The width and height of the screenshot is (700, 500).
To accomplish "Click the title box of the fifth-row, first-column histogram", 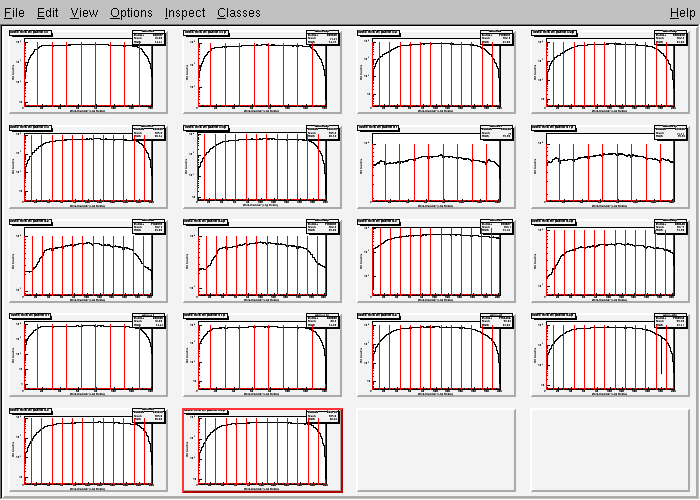I will tap(31, 410).
